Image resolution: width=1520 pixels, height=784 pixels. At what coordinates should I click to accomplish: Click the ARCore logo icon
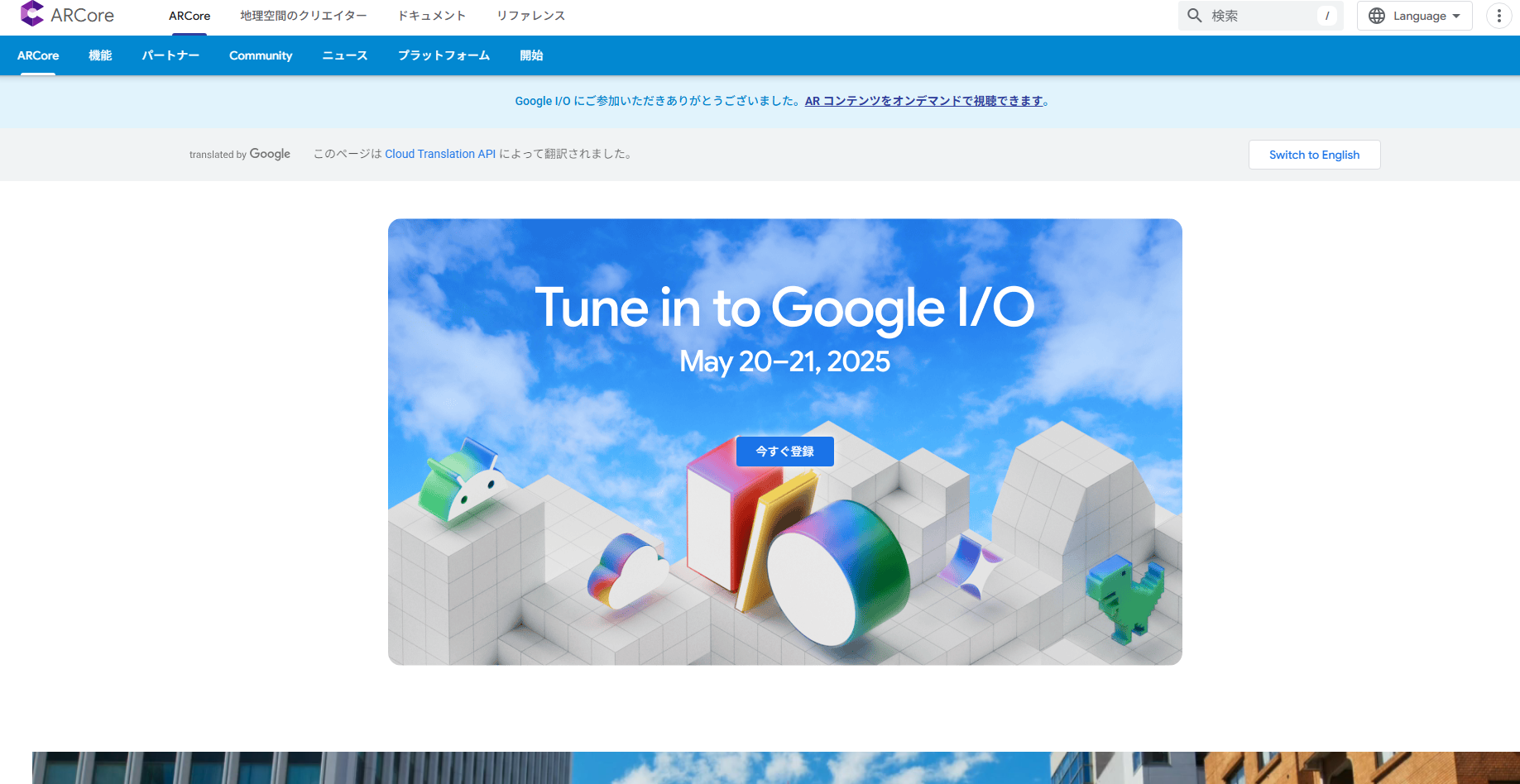pos(31,13)
